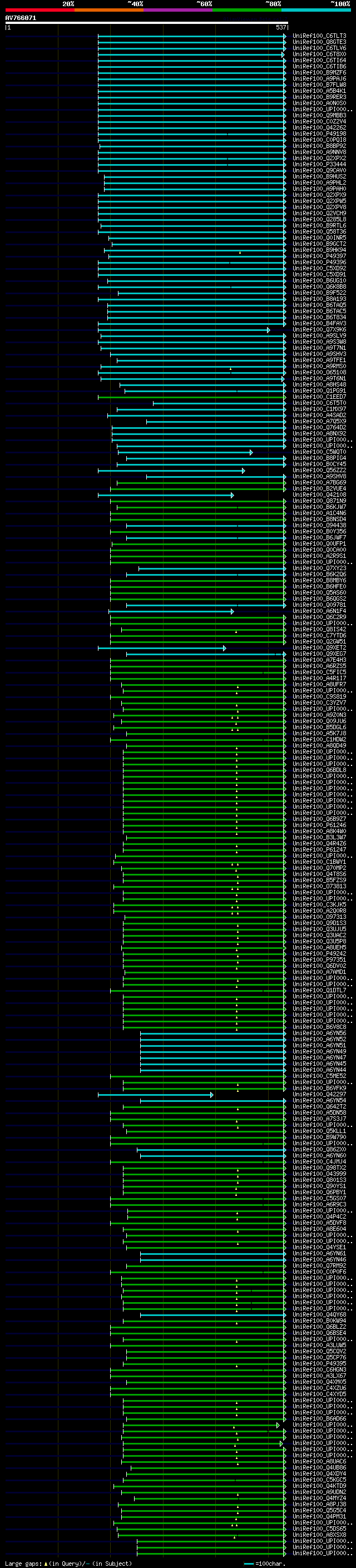Open hit UniRef100_A9PHL2
The height and width of the screenshot is (1568, 356).
click(x=319, y=182)
